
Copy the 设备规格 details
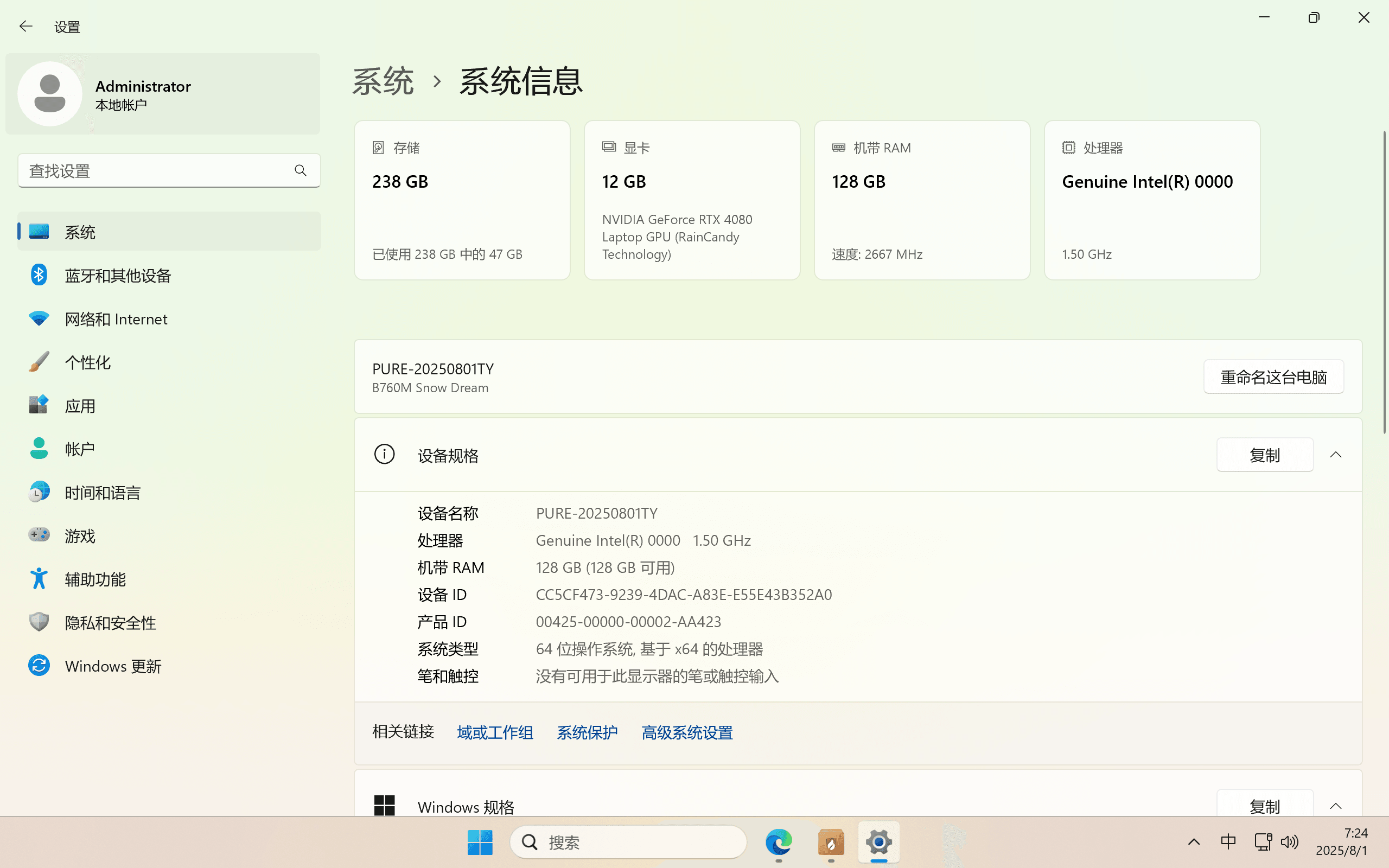coord(1265,455)
